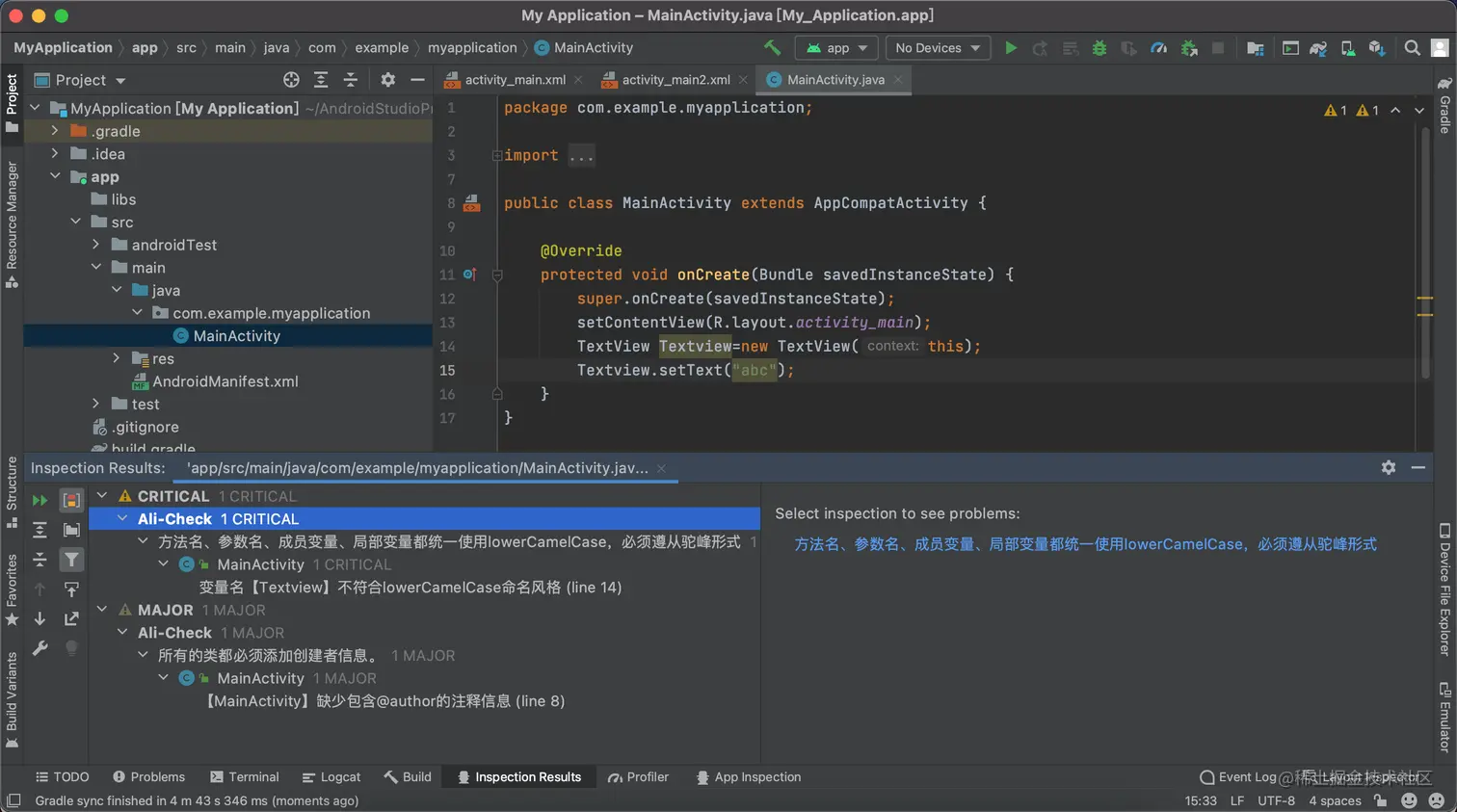Toggle the Structure tool window side tab
Screen dimensions: 1457x812
pos(12,492)
